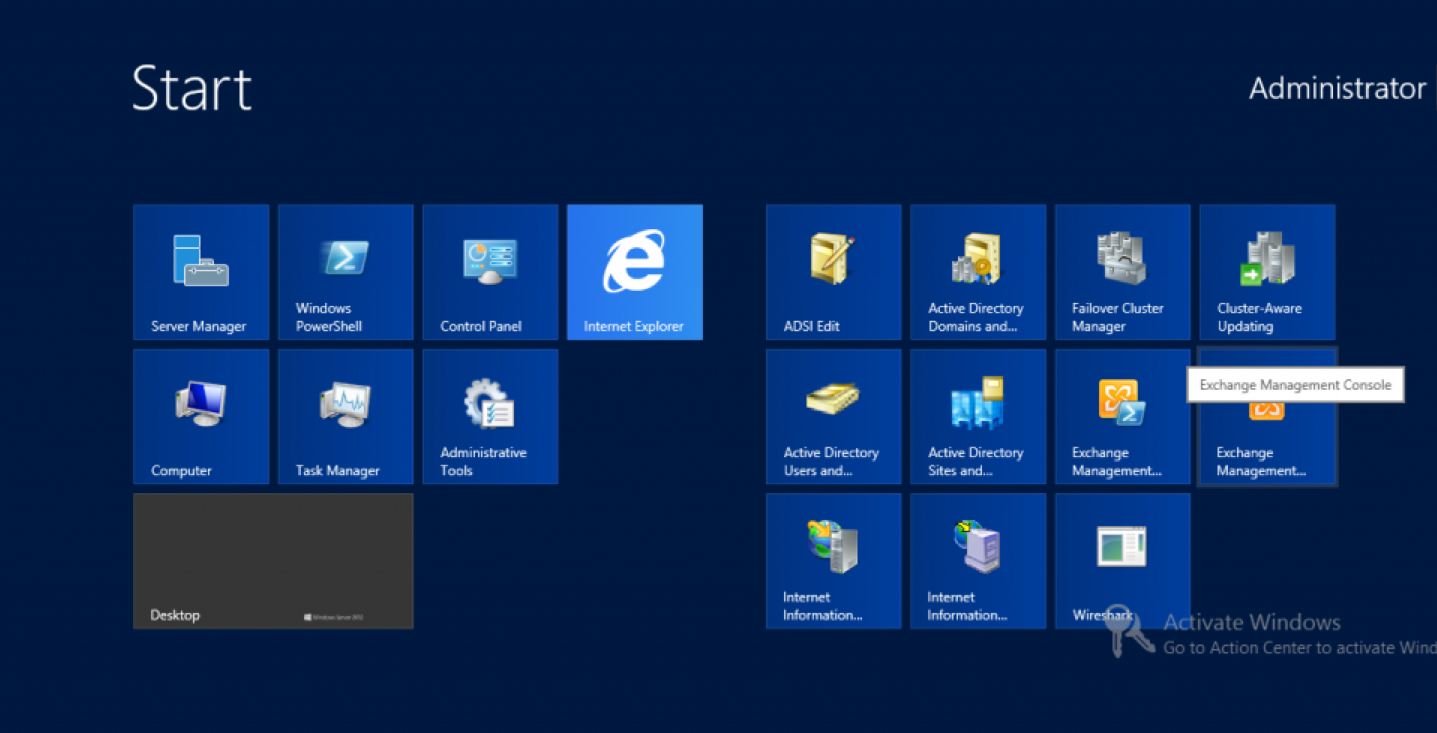Open Internet Information tile with gray tower server icon
This screenshot has width=1437, height=733.
[x=833, y=560]
